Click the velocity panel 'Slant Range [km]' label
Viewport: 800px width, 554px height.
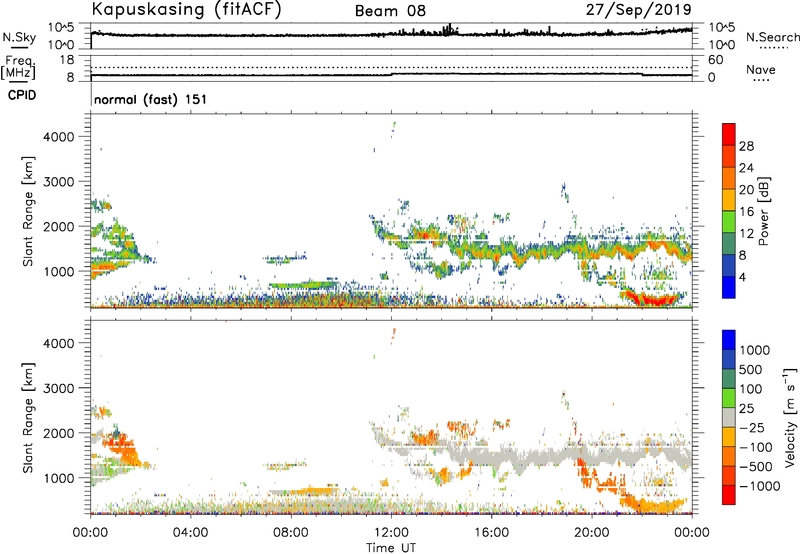(x=28, y=417)
